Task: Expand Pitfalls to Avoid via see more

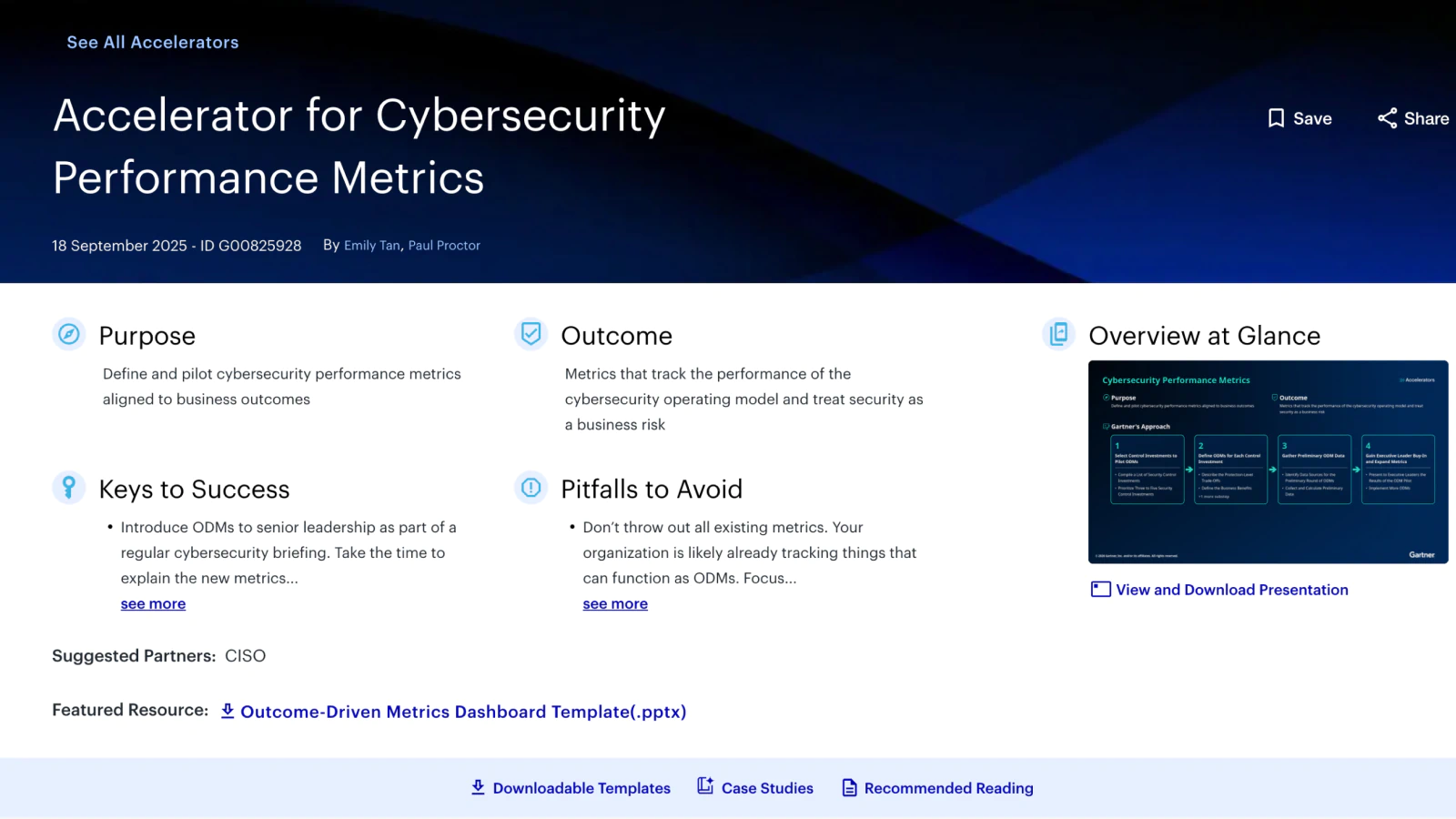Action: (x=614, y=603)
